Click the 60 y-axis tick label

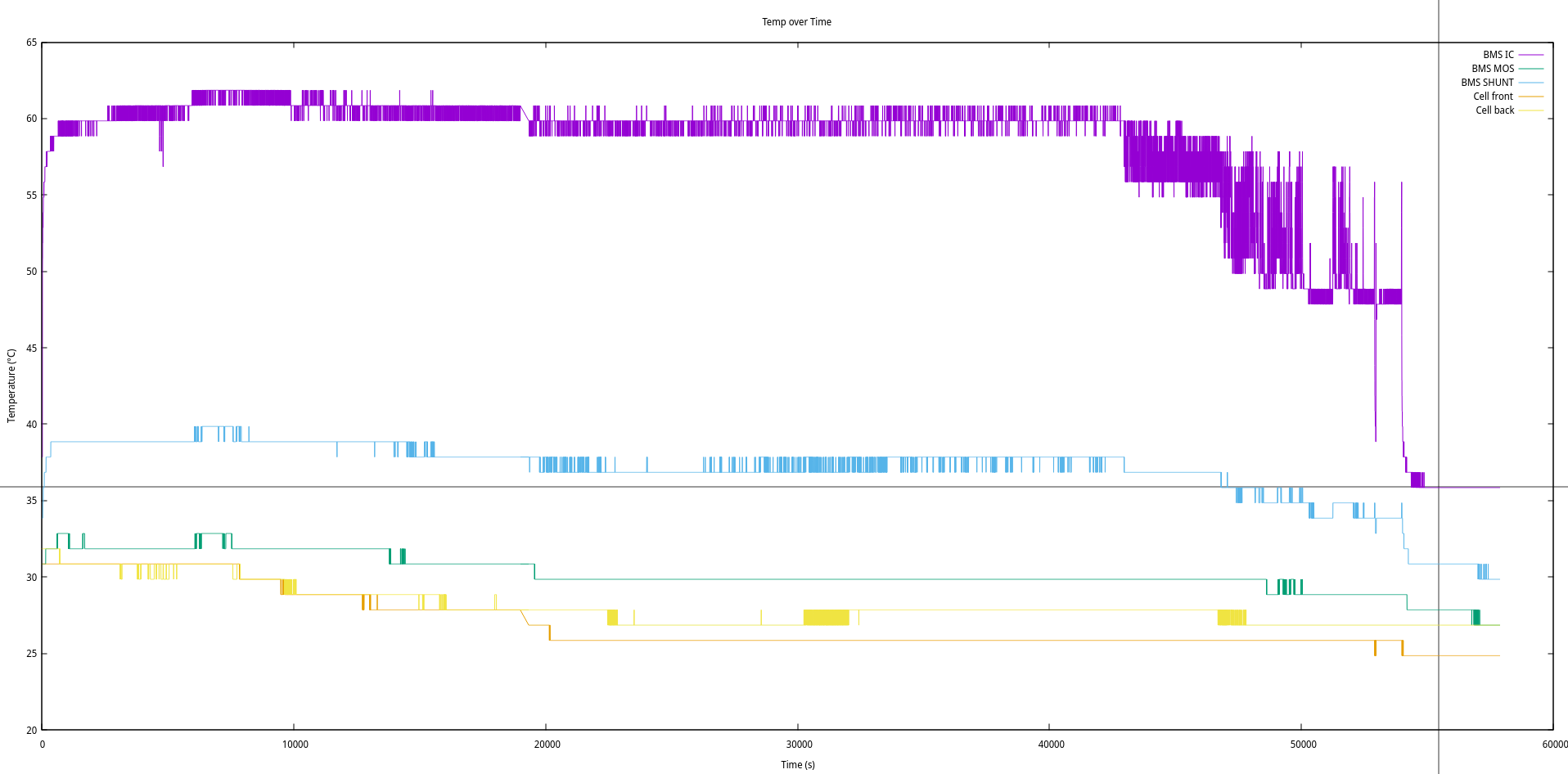point(32,119)
